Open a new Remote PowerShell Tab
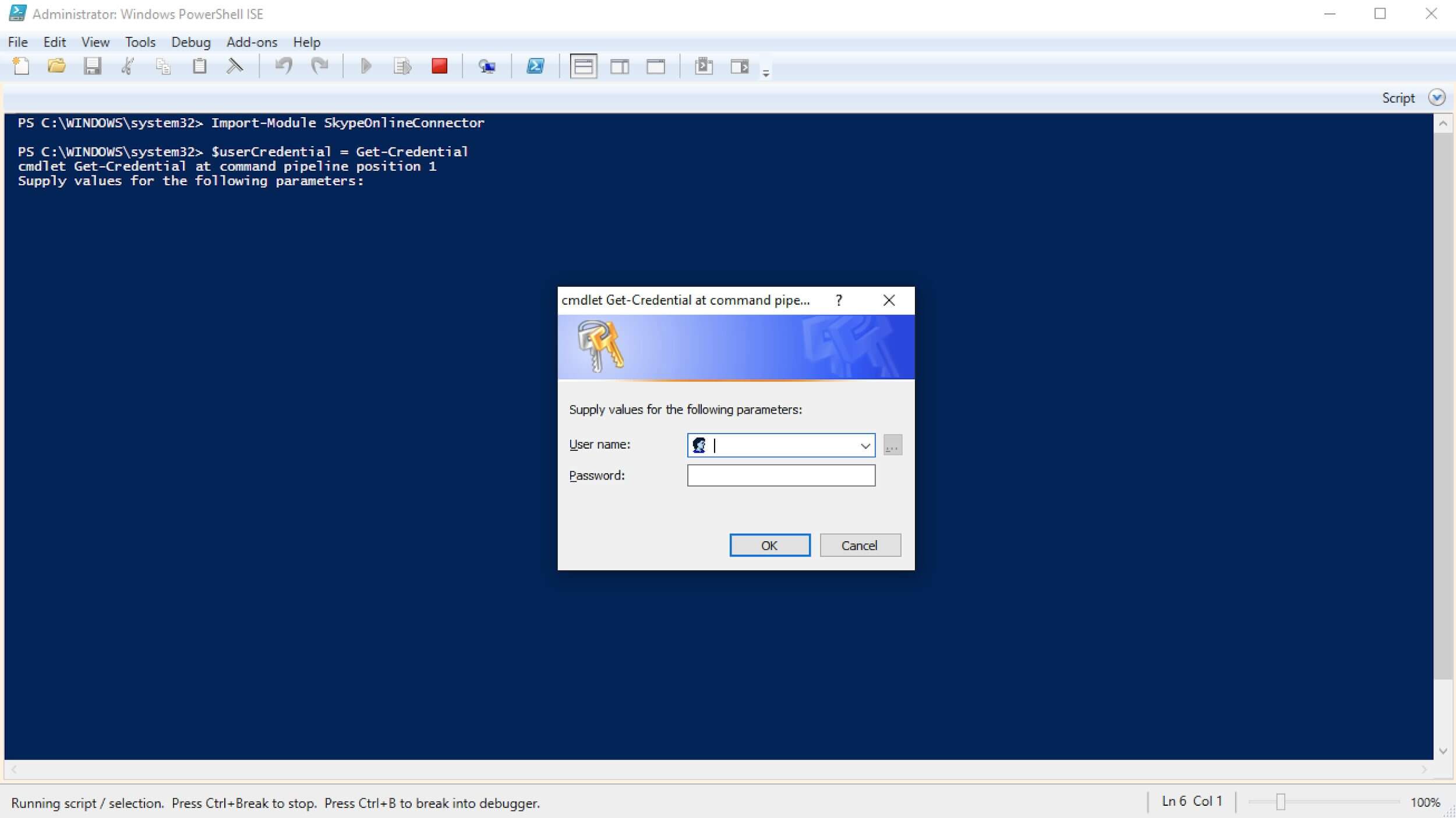The height and width of the screenshot is (818, 1456). click(488, 66)
